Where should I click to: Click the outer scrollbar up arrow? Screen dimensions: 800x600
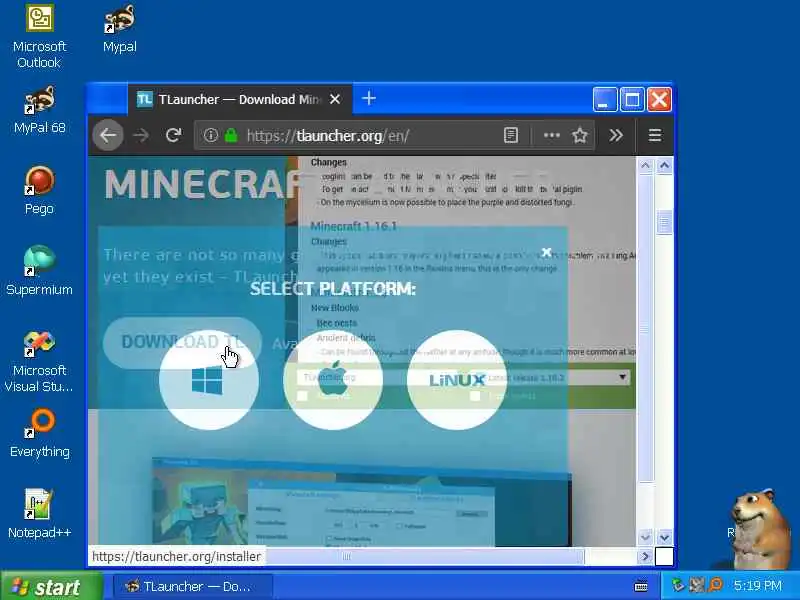[x=664, y=165]
